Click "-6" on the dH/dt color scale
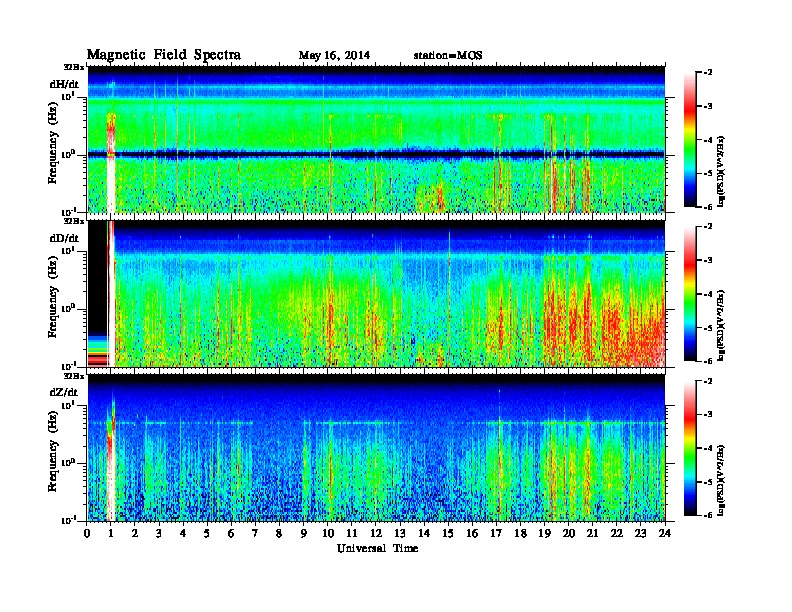Viewport: 792px width, 612px height. coord(708,207)
